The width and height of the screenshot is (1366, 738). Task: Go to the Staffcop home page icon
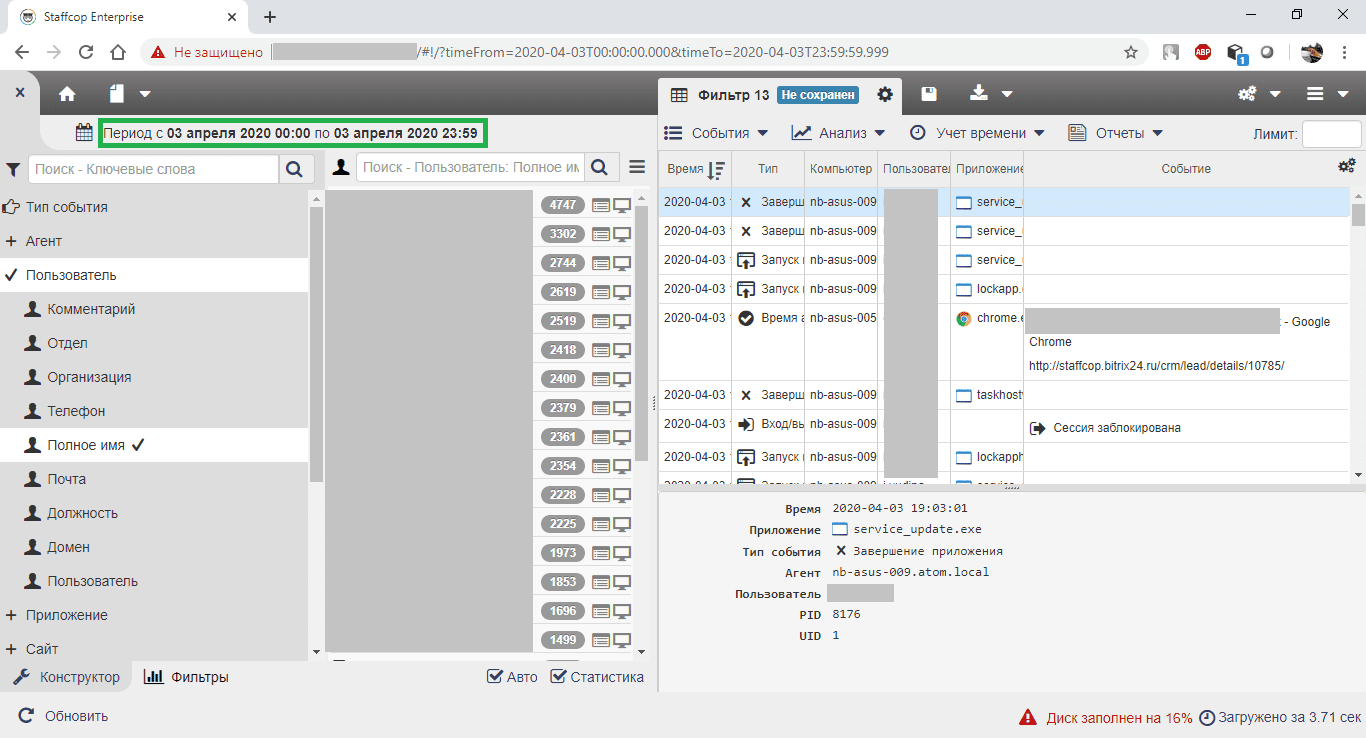point(67,94)
